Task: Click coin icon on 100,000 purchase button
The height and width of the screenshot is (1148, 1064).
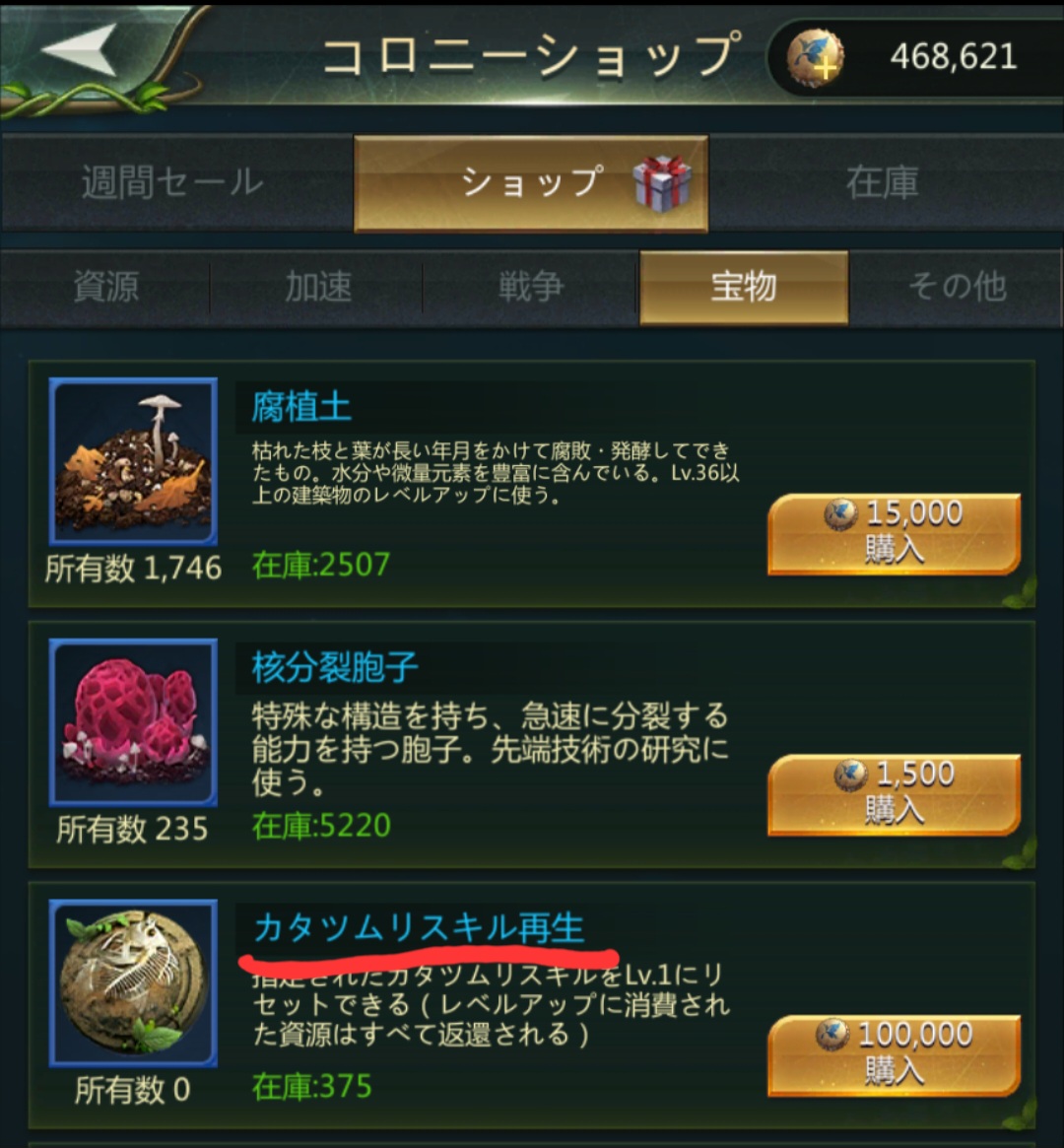Action: 832,1035
